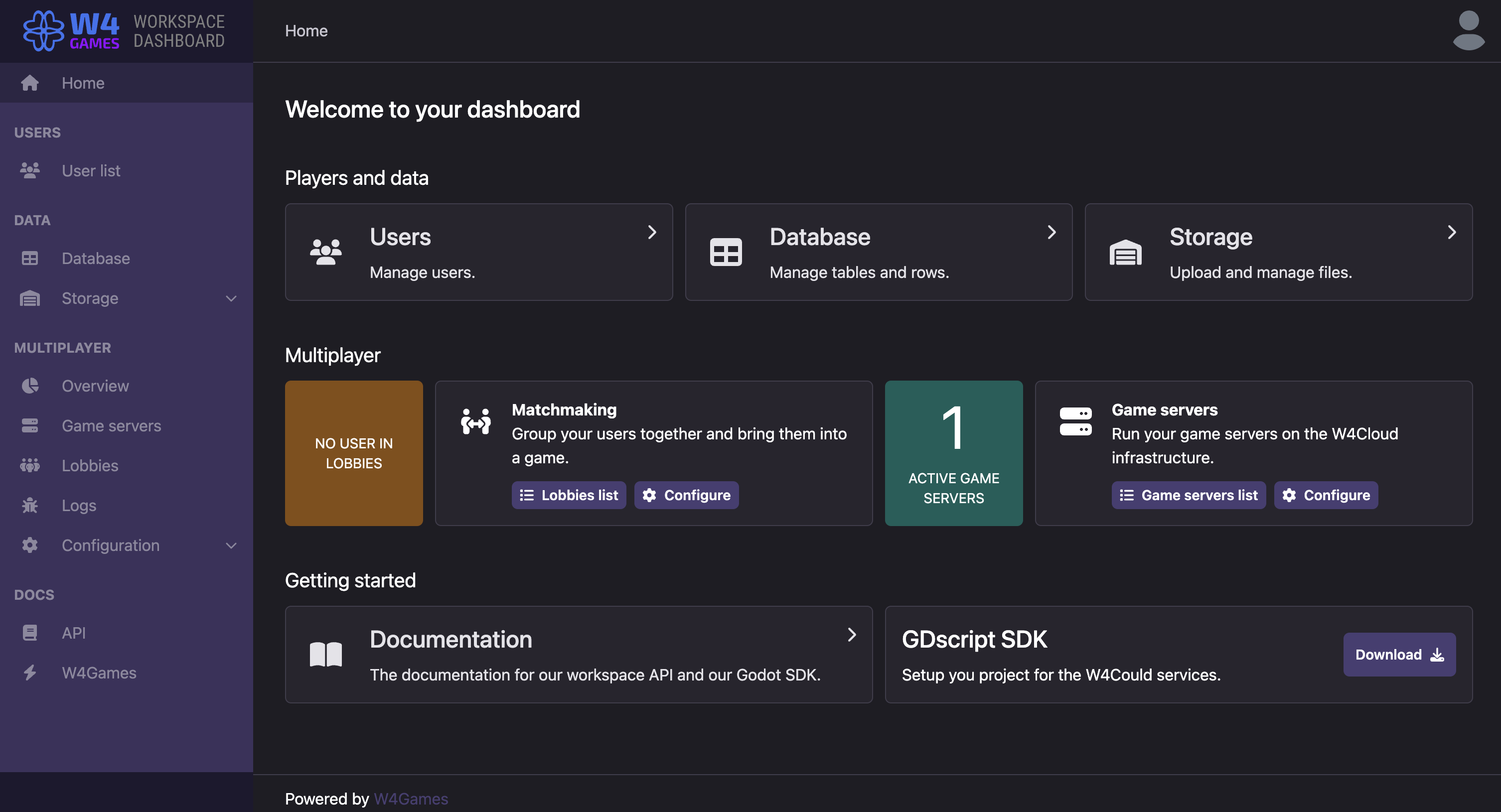Click the Storage archive icon in sidebar
Screen dimensions: 1501x812
[30, 298]
